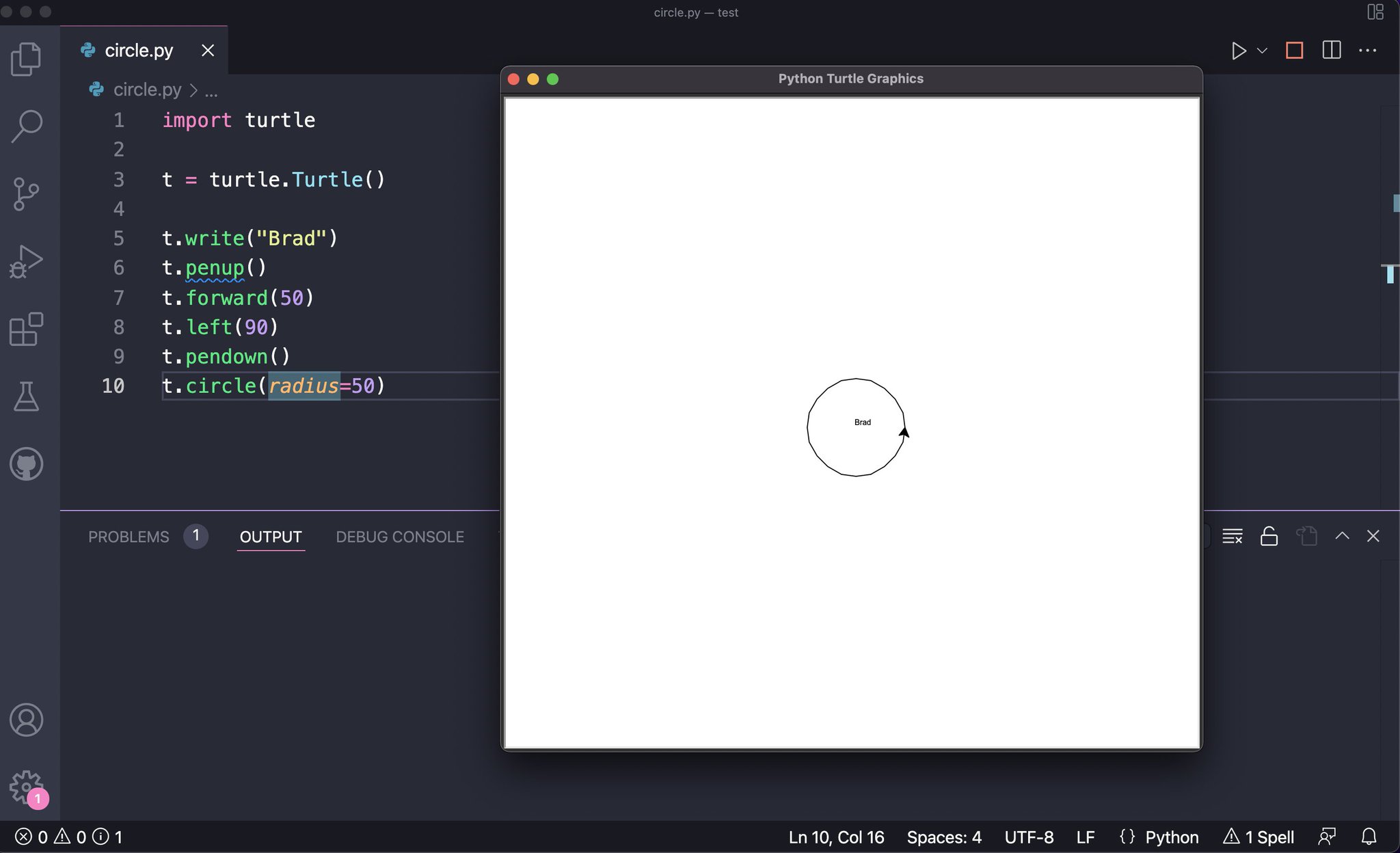
Task: Switch to the DEBUG CONSOLE tab
Action: coord(400,537)
